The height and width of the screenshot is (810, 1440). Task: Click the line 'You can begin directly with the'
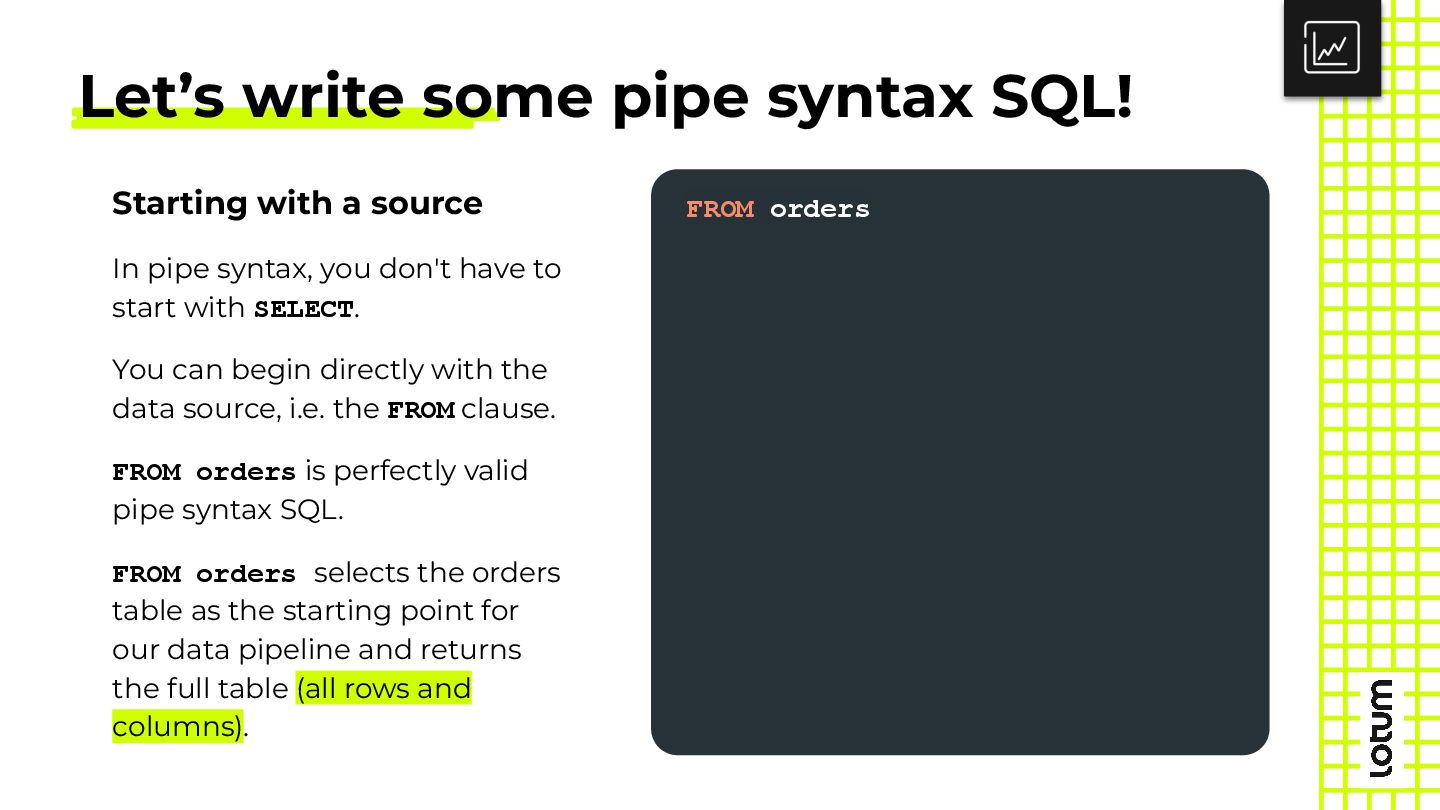tap(330, 370)
